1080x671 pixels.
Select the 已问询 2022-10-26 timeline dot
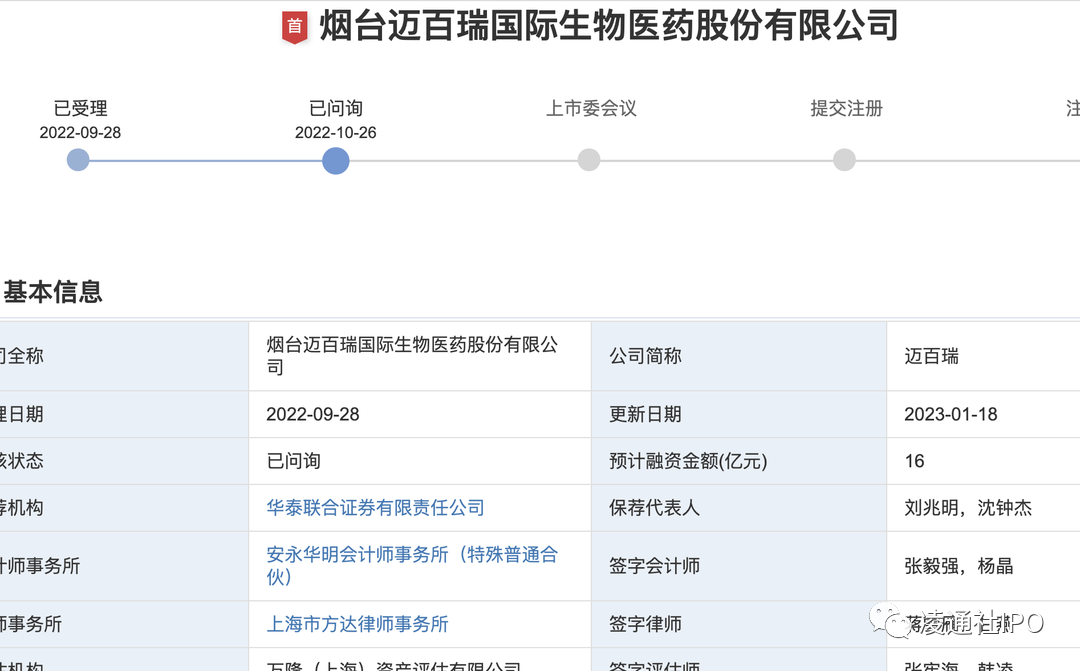pos(335,161)
